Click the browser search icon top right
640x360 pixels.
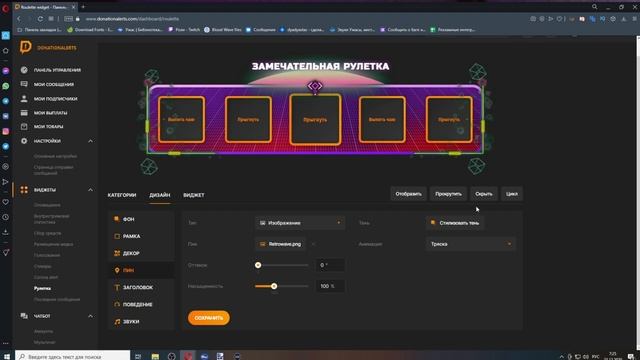[x=595, y=7]
